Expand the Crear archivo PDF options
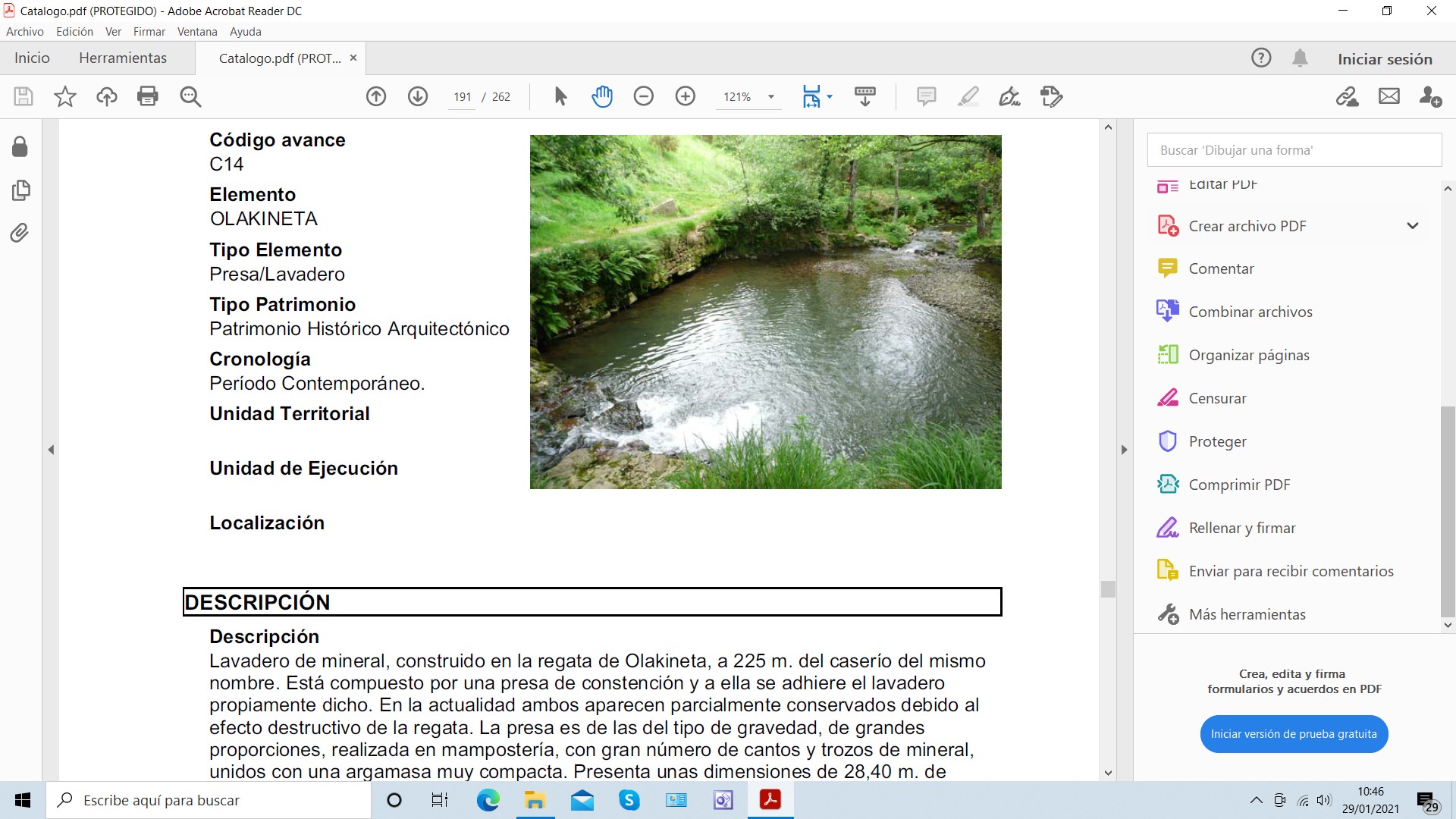 [1413, 226]
